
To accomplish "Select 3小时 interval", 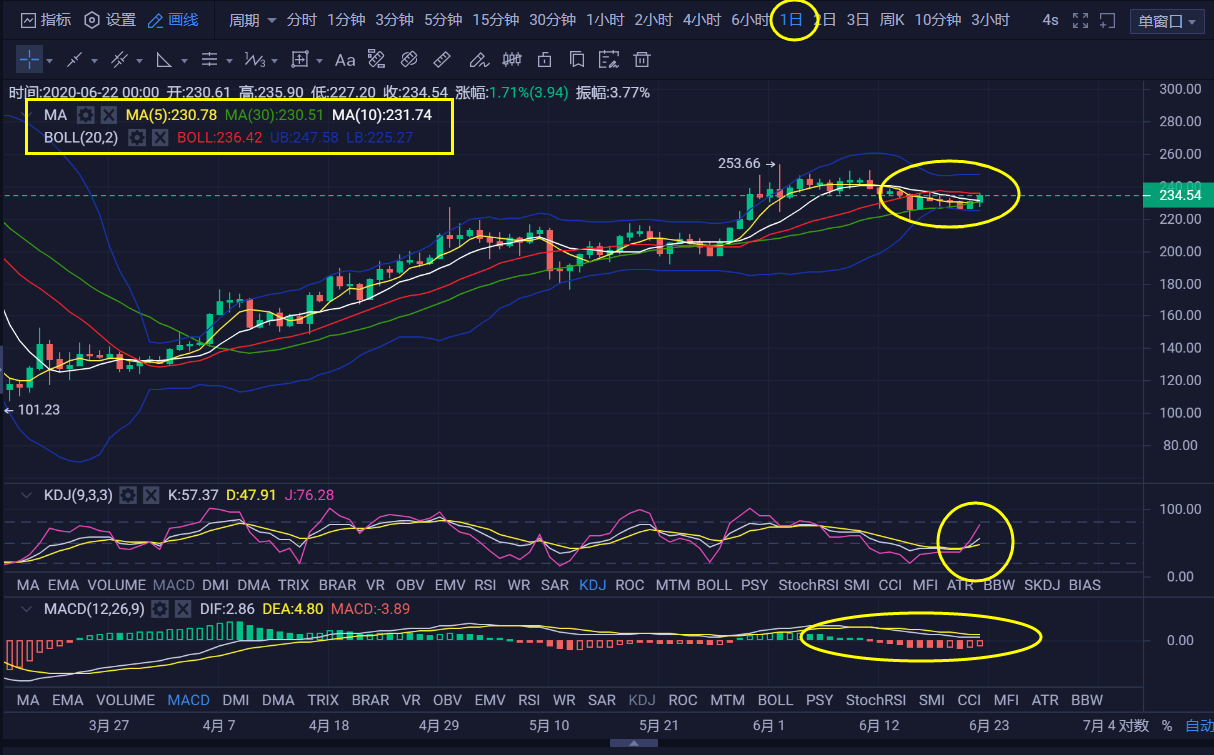I will [x=989, y=20].
